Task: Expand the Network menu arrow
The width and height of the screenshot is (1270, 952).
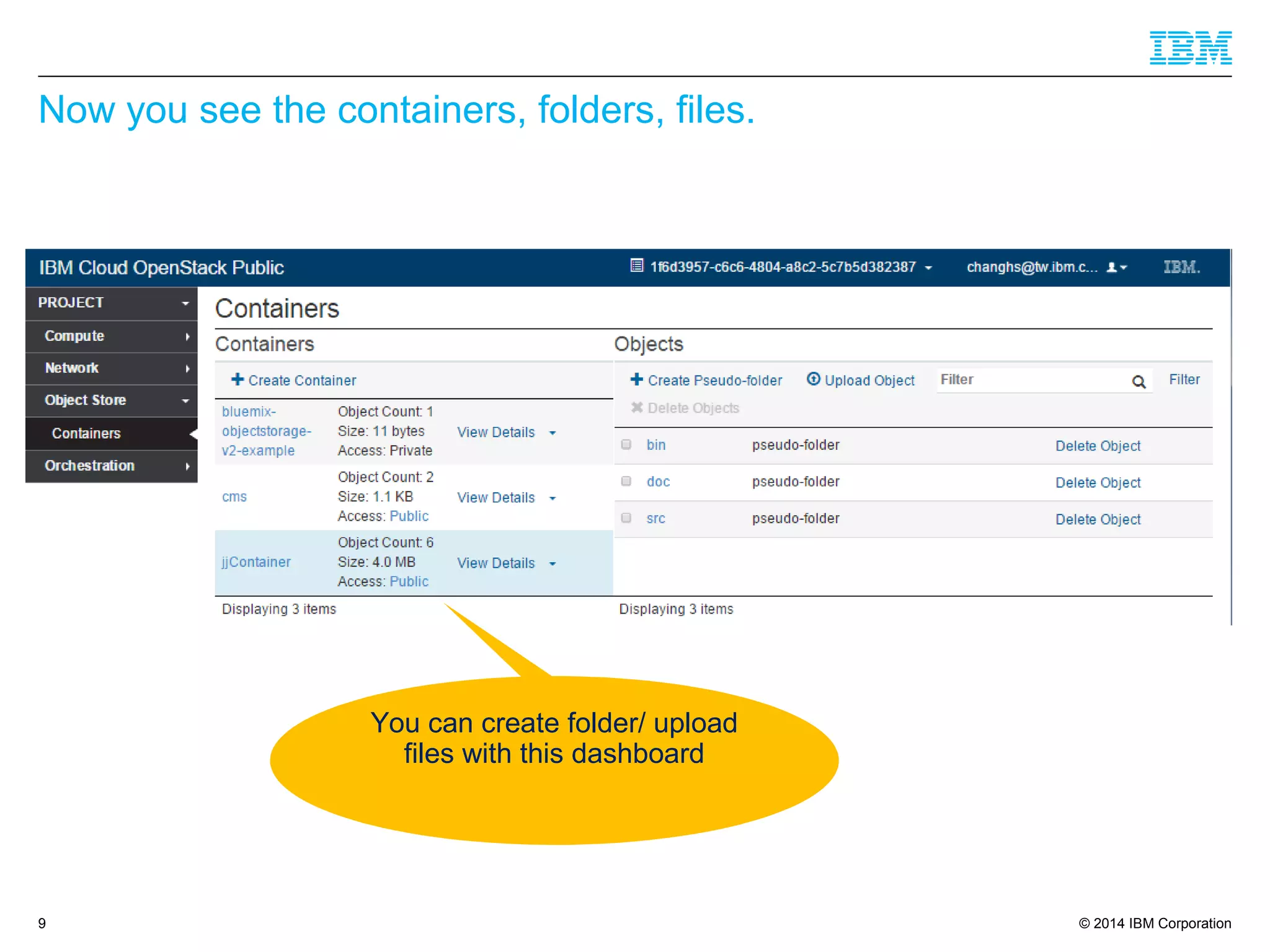Action: 187,369
